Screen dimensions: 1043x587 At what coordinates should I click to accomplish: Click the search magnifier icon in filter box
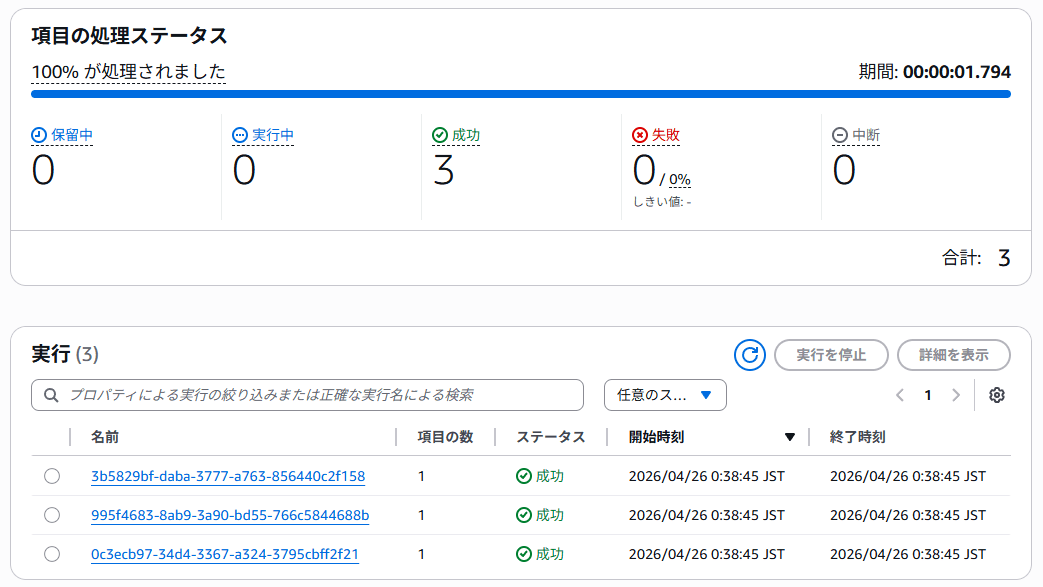pos(51,395)
